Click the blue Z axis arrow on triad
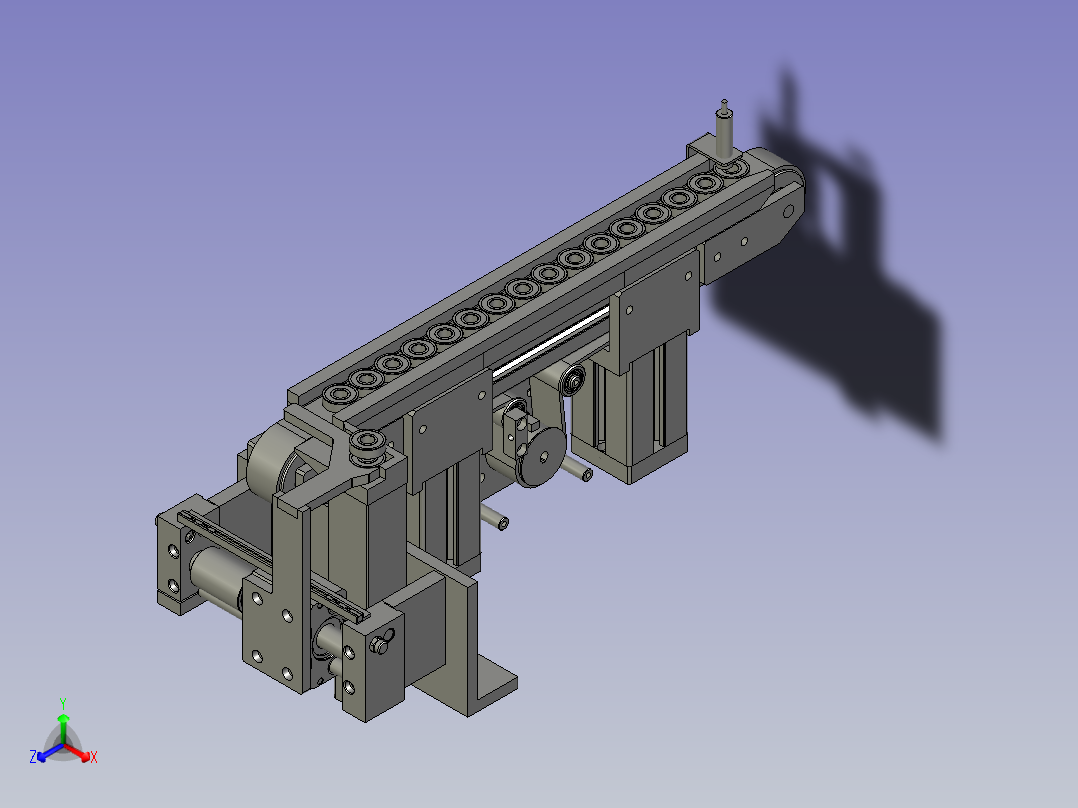Viewport: 1078px width, 808px height. 48,753
